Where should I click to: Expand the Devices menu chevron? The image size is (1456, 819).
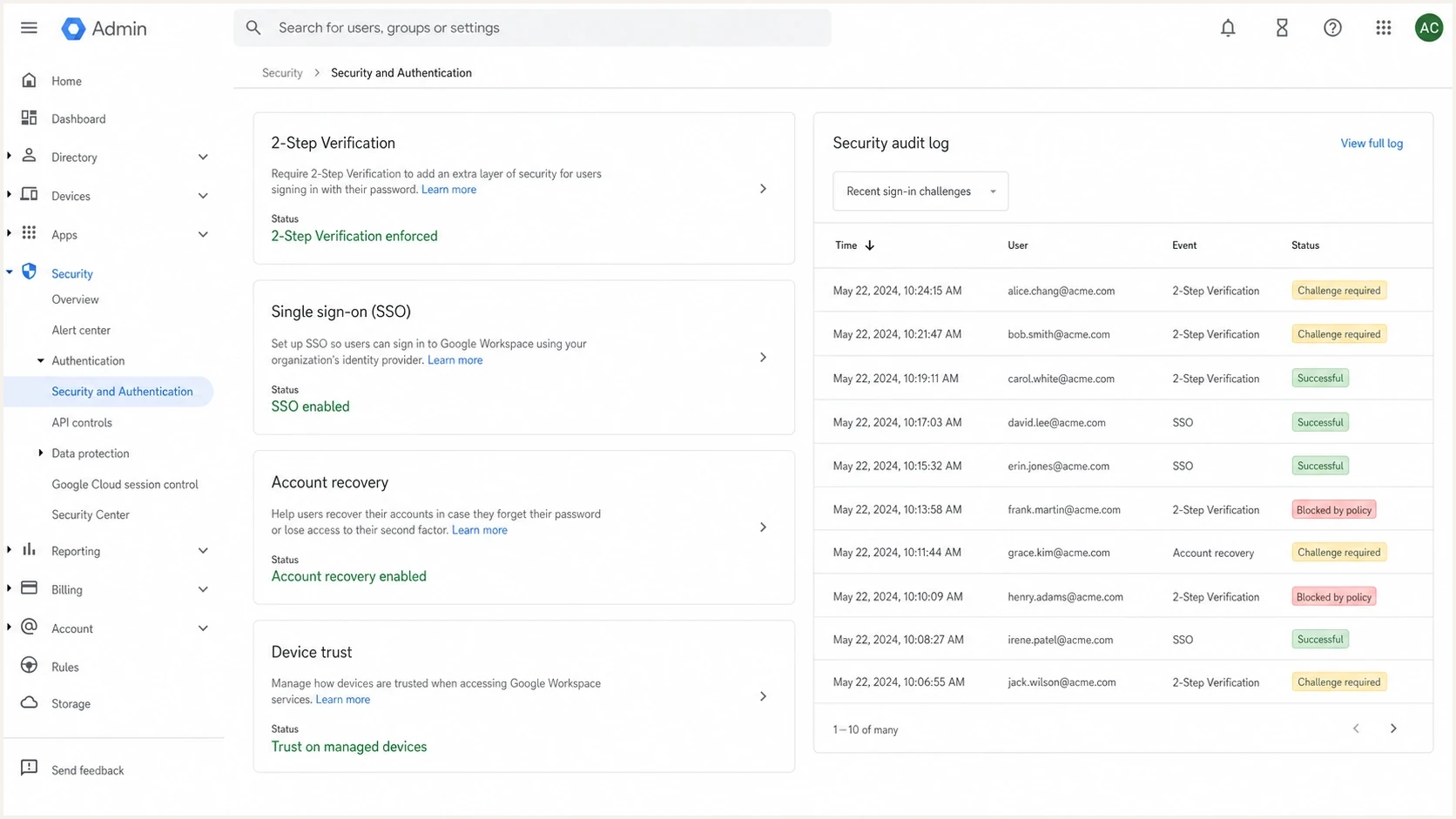(x=203, y=196)
